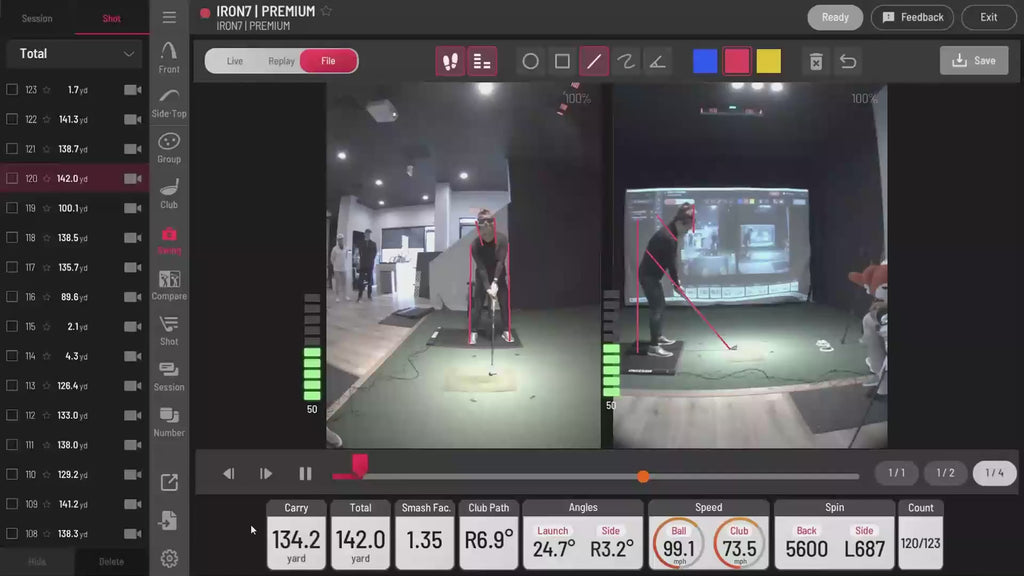
Task: Check the box for shot 108
Action: [x=12, y=534]
